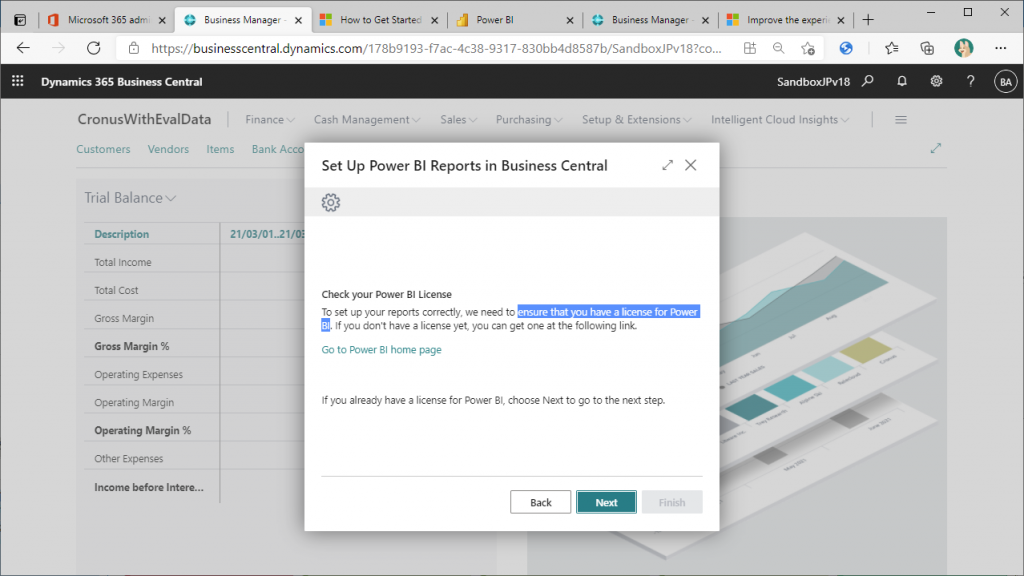Open the blue globe extension icon
This screenshot has height=576, width=1024.
[846, 48]
